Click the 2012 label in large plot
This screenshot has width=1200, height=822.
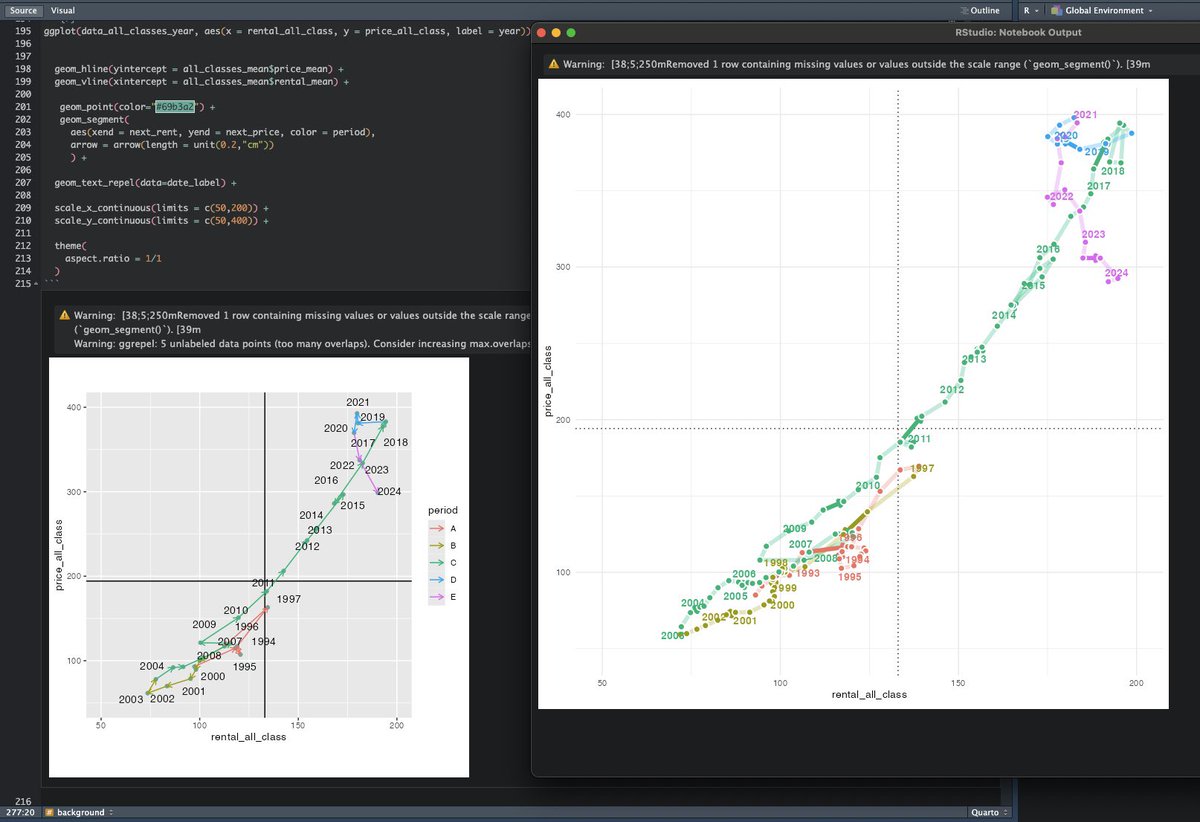pyautogui.click(x=952, y=389)
